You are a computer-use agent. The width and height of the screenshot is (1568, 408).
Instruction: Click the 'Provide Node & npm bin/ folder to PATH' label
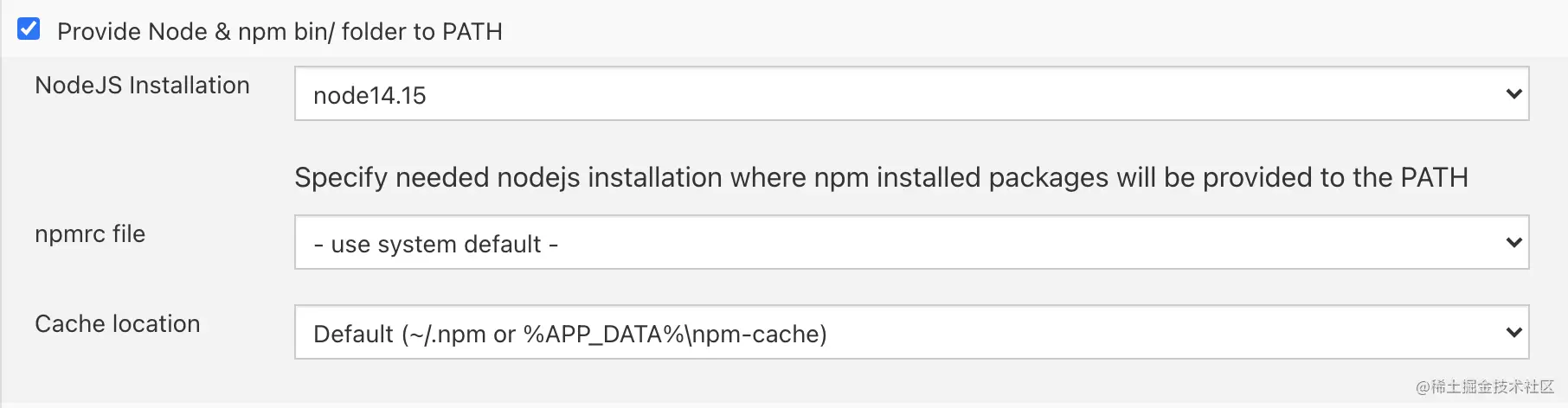point(280,32)
